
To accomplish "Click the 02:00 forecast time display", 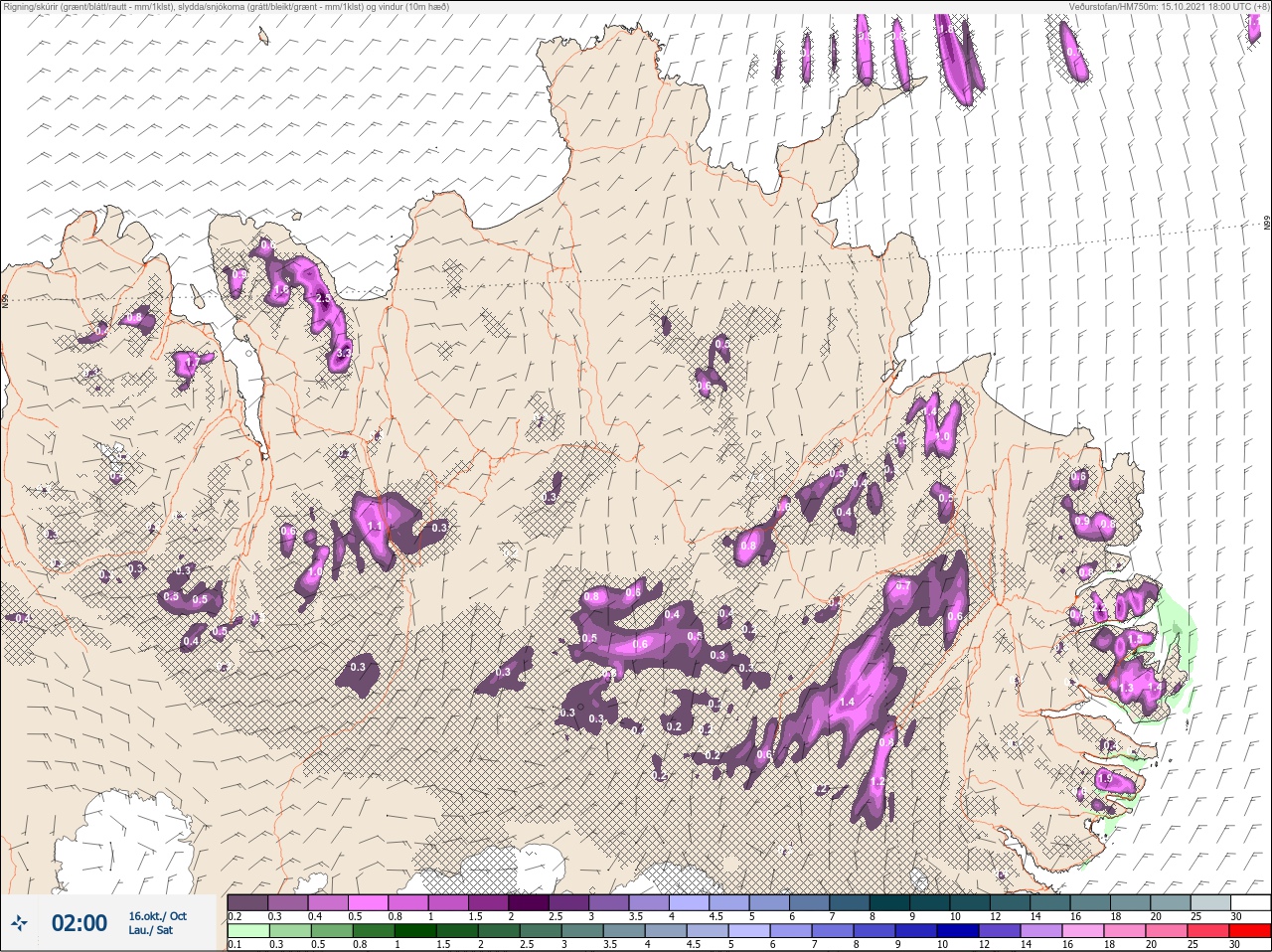I will (x=79, y=923).
